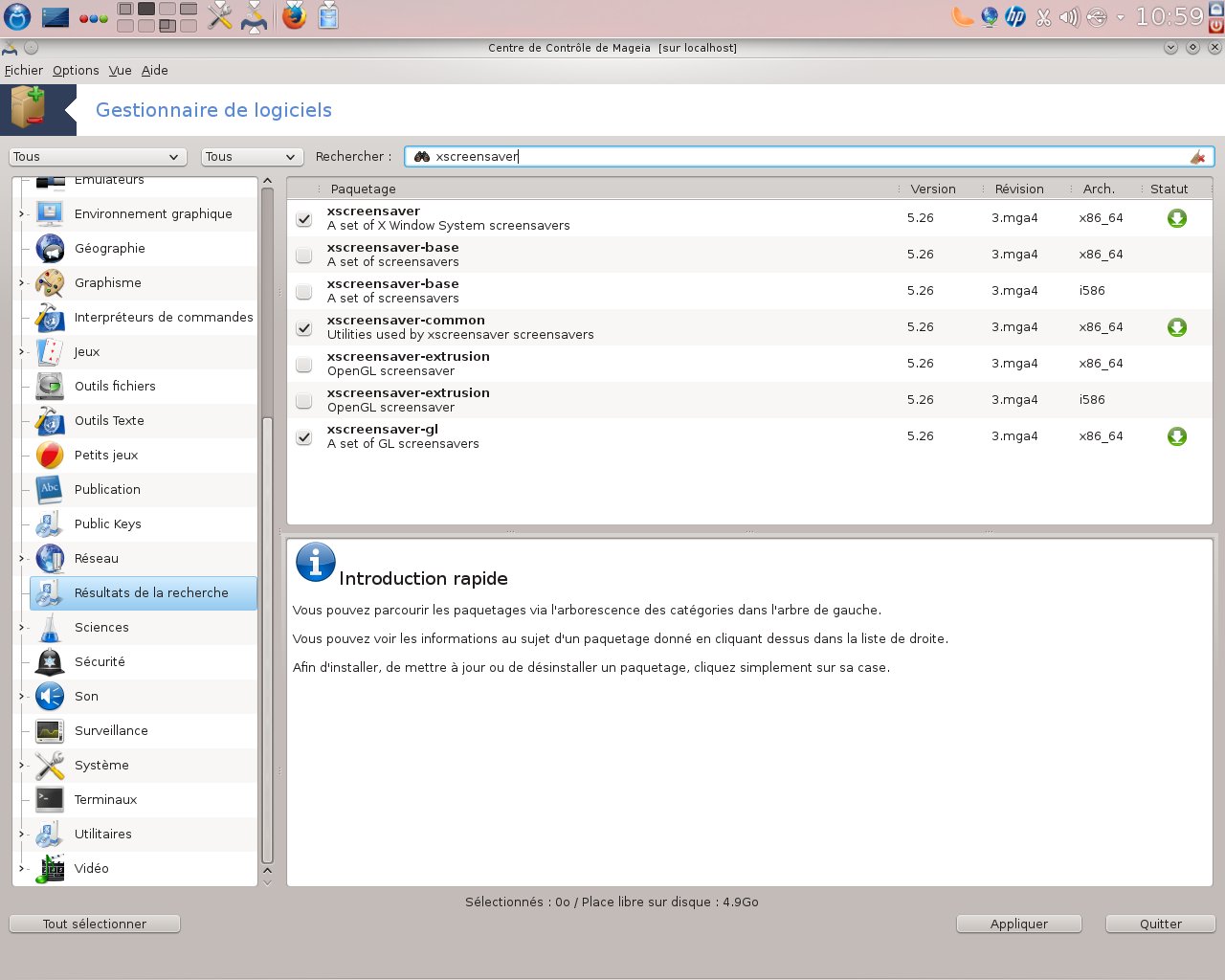This screenshot has width=1225, height=980.
Task: Click the Graphisme palette icon
Action: tap(50, 283)
